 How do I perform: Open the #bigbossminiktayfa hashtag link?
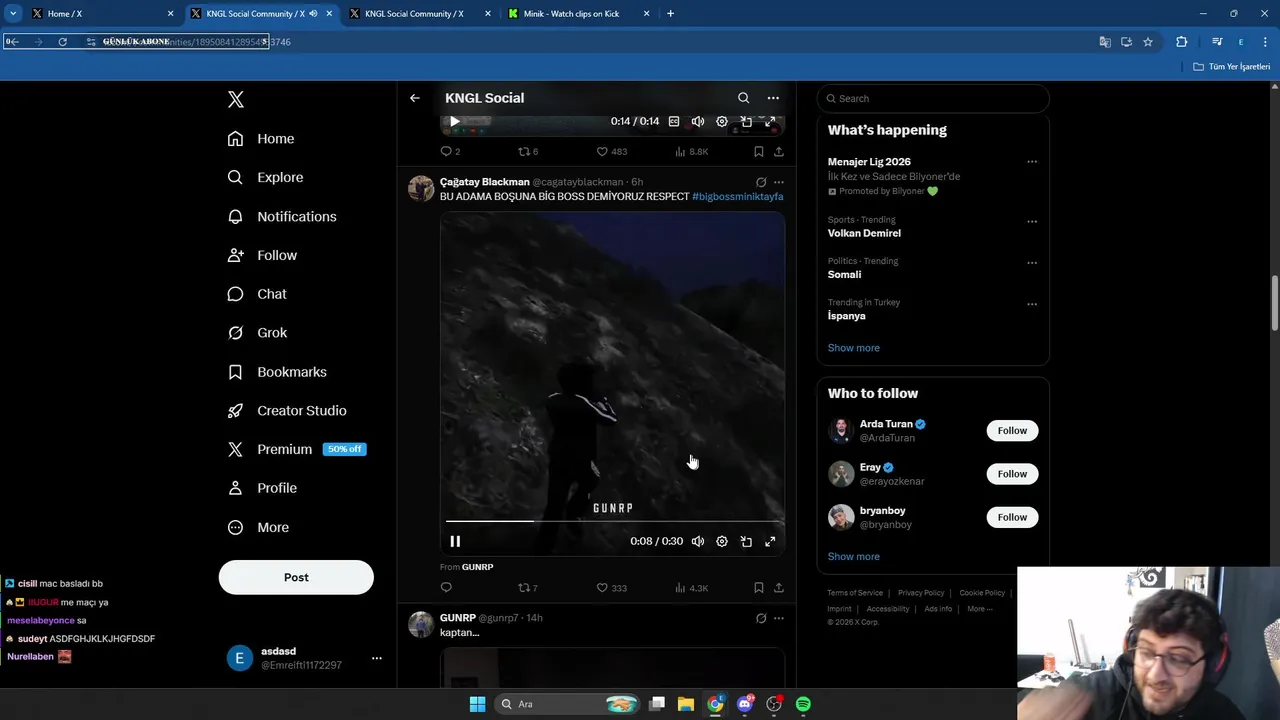click(737, 197)
